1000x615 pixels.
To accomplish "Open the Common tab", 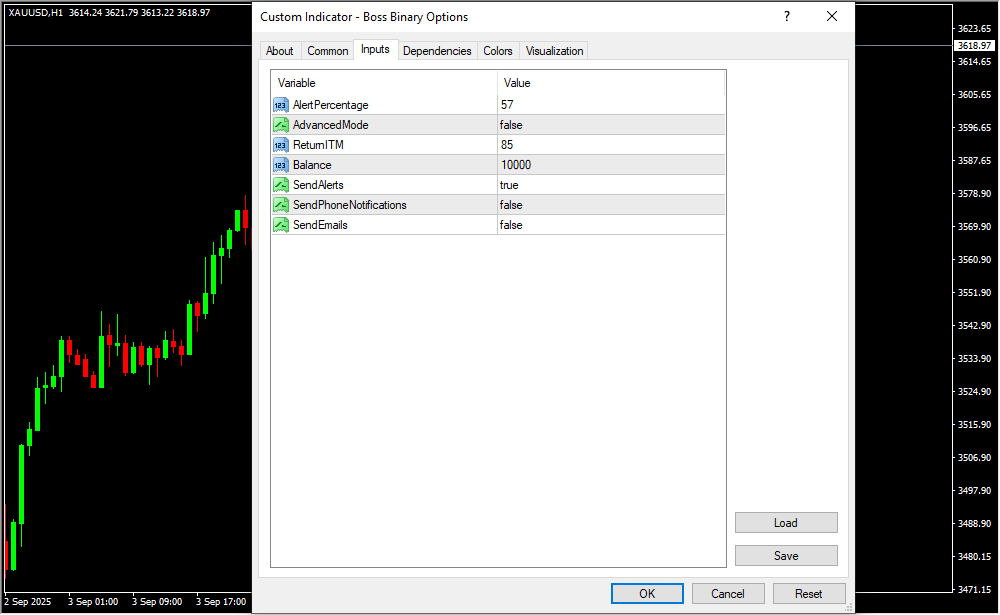I will point(327,51).
